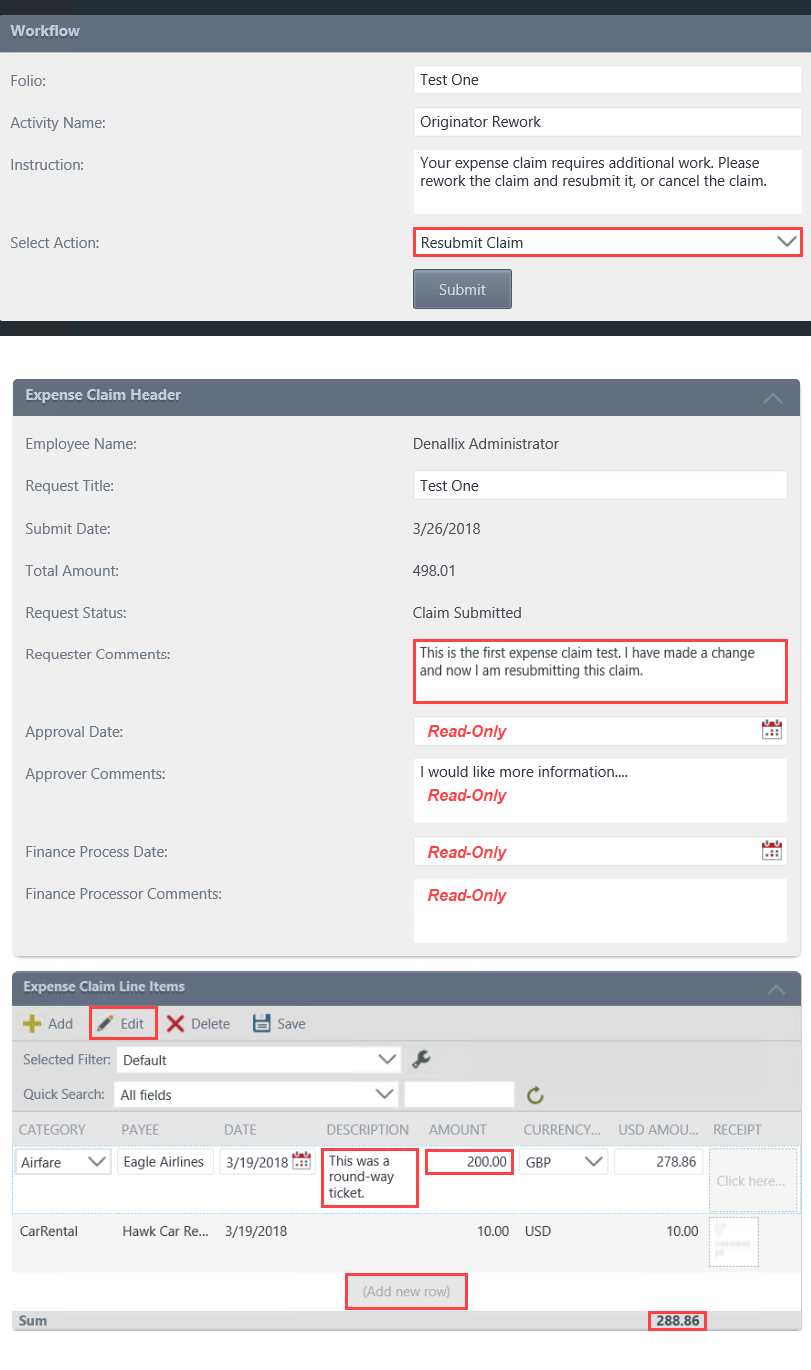Open the Airfare category dropdown
This screenshot has width=811, height=1370.
click(x=95, y=1161)
